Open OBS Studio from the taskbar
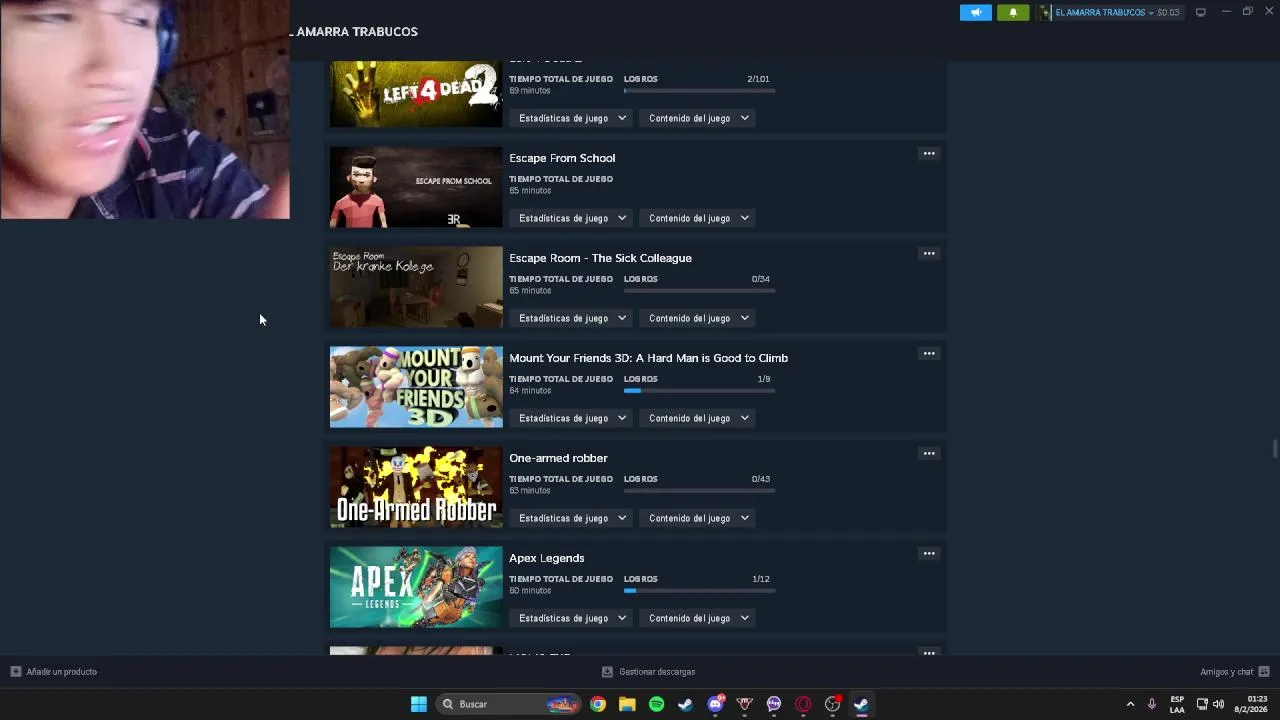 [832, 704]
